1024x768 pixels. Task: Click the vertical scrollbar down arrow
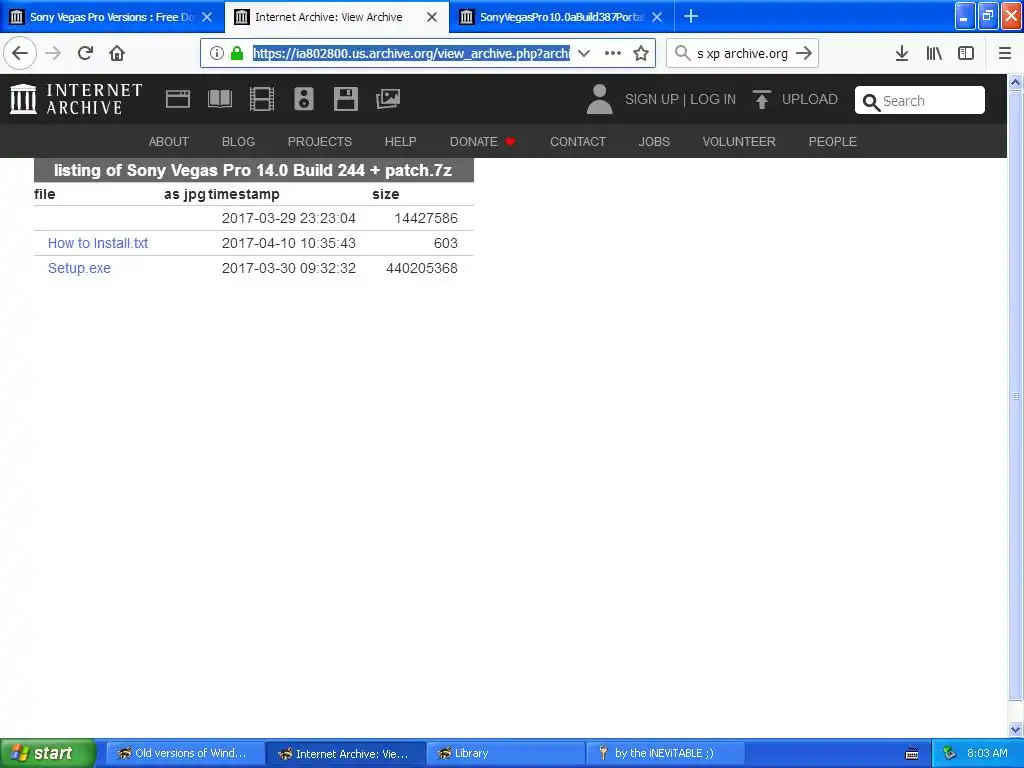[1016, 729]
